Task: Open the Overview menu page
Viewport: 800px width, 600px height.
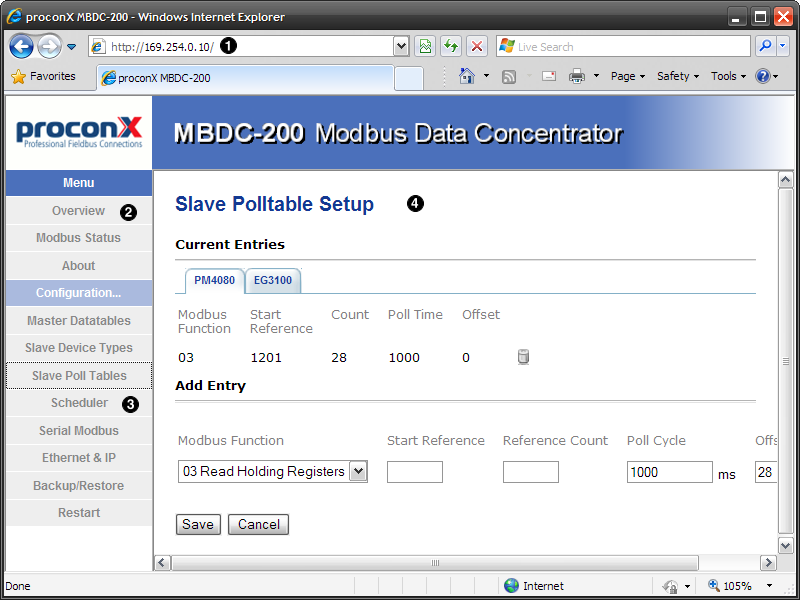Action: (x=79, y=211)
